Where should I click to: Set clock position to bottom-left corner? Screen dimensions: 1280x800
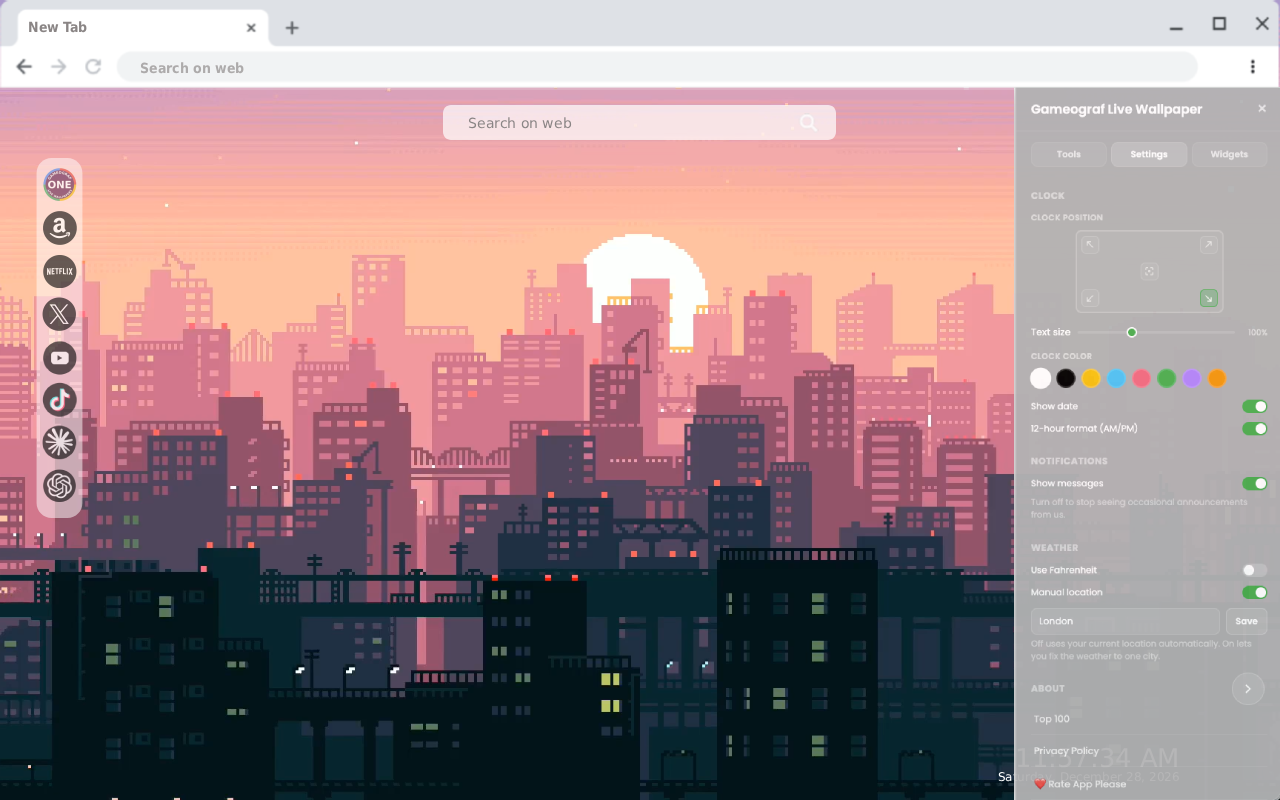pyautogui.click(x=1091, y=298)
